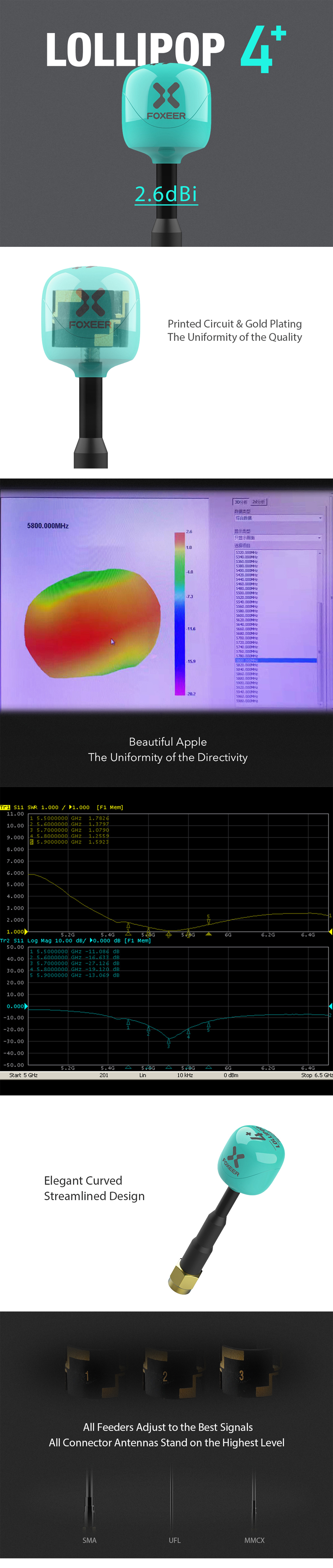The height and width of the screenshot is (1568, 333).
Task: Select the 5980.000MHz row in frequency list
Action: coord(246,701)
